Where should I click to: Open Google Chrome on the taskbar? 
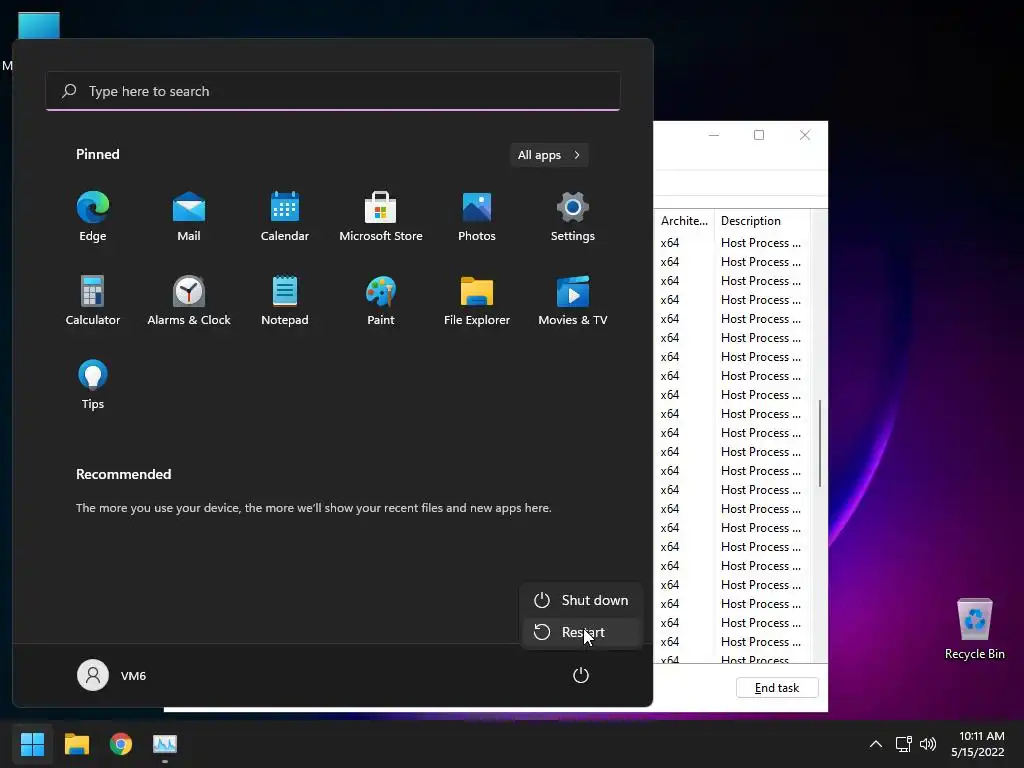pos(121,744)
